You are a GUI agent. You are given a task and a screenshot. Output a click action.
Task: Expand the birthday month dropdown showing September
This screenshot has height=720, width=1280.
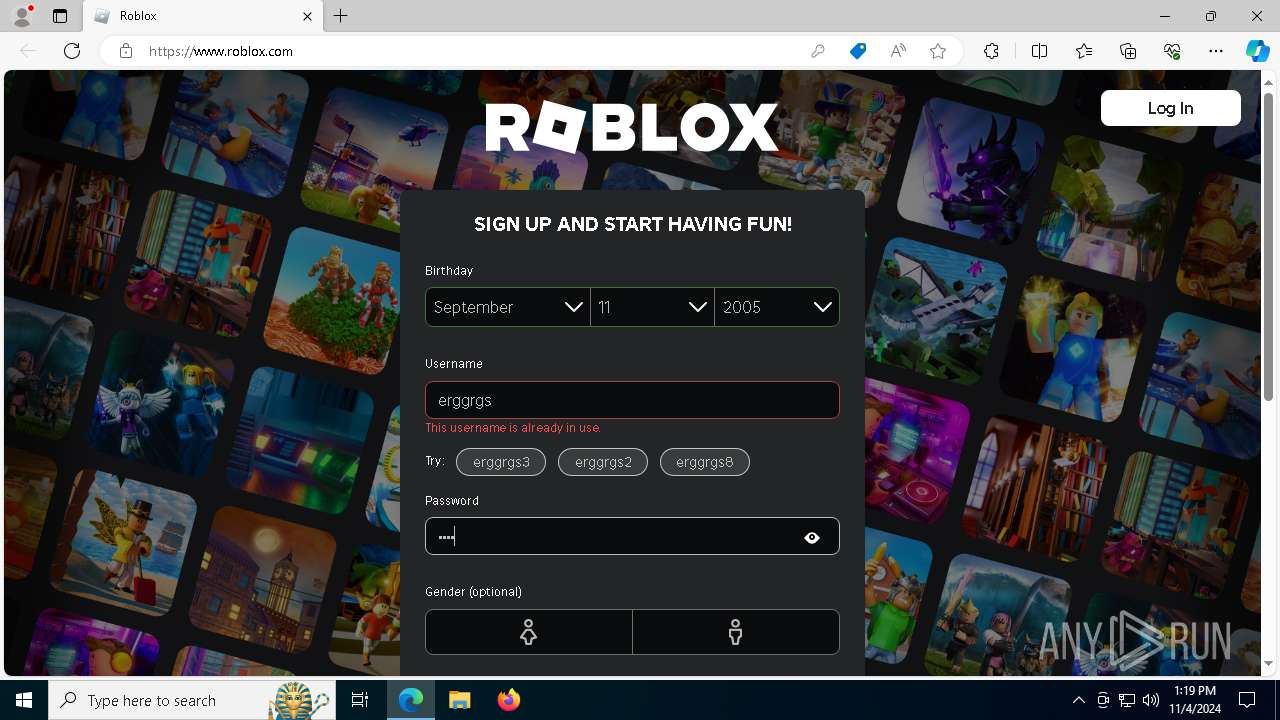(508, 307)
